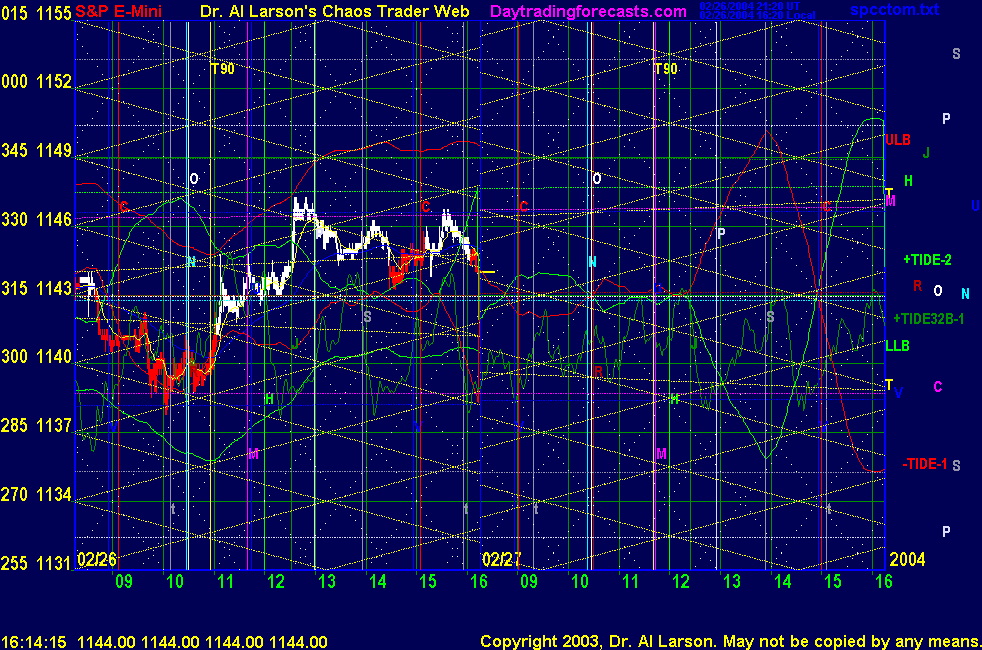982x650 pixels.
Task: Click the white O letter beside cyan N
Action: click(x=938, y=291)
